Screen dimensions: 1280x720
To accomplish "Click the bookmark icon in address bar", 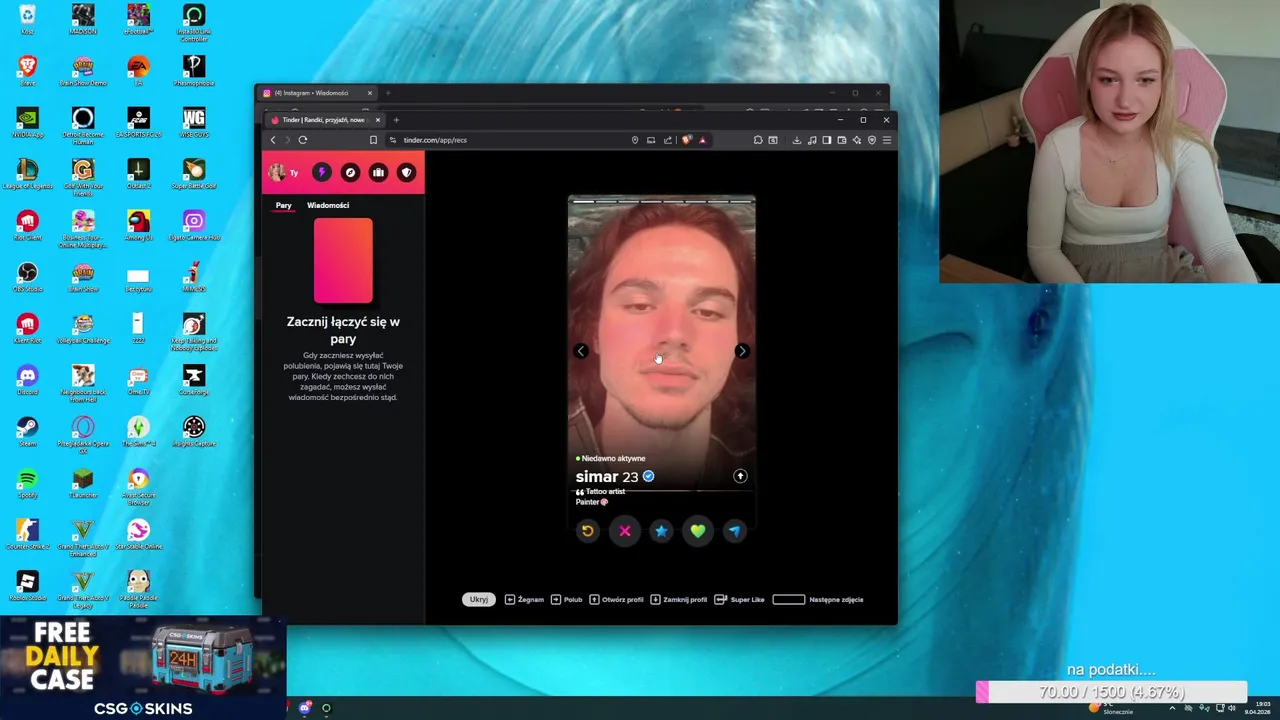I will (373, 140).
